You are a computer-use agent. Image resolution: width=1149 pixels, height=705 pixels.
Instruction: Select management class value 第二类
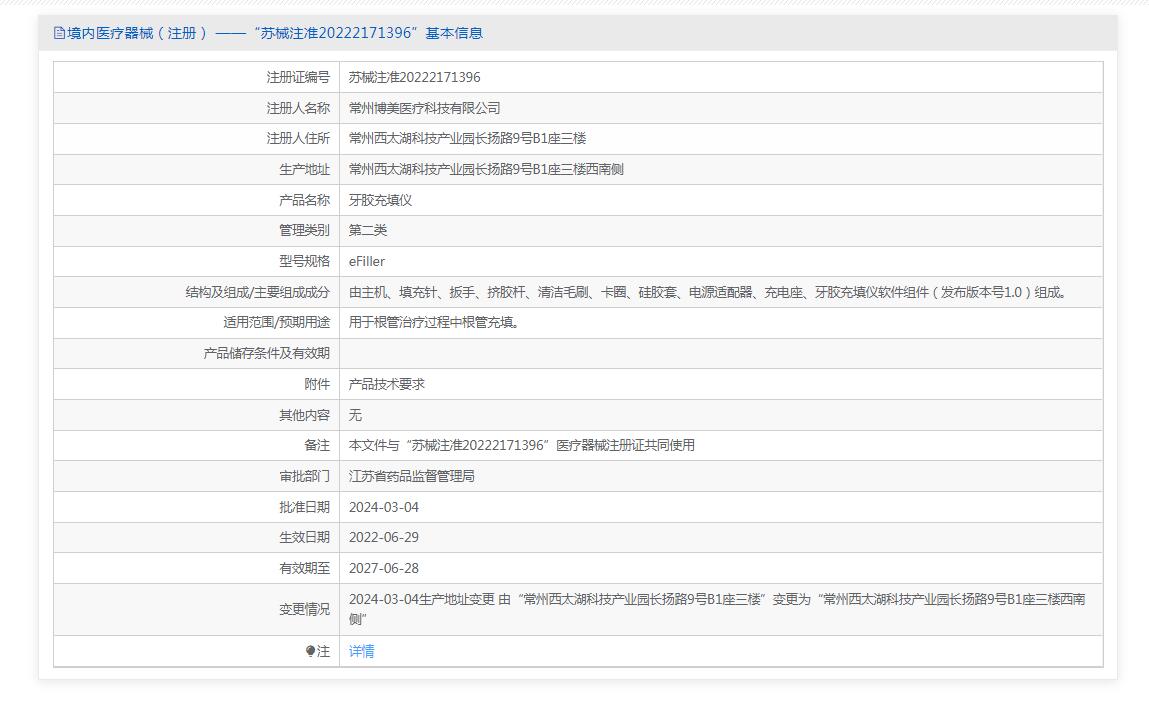(x=368, y=230)
